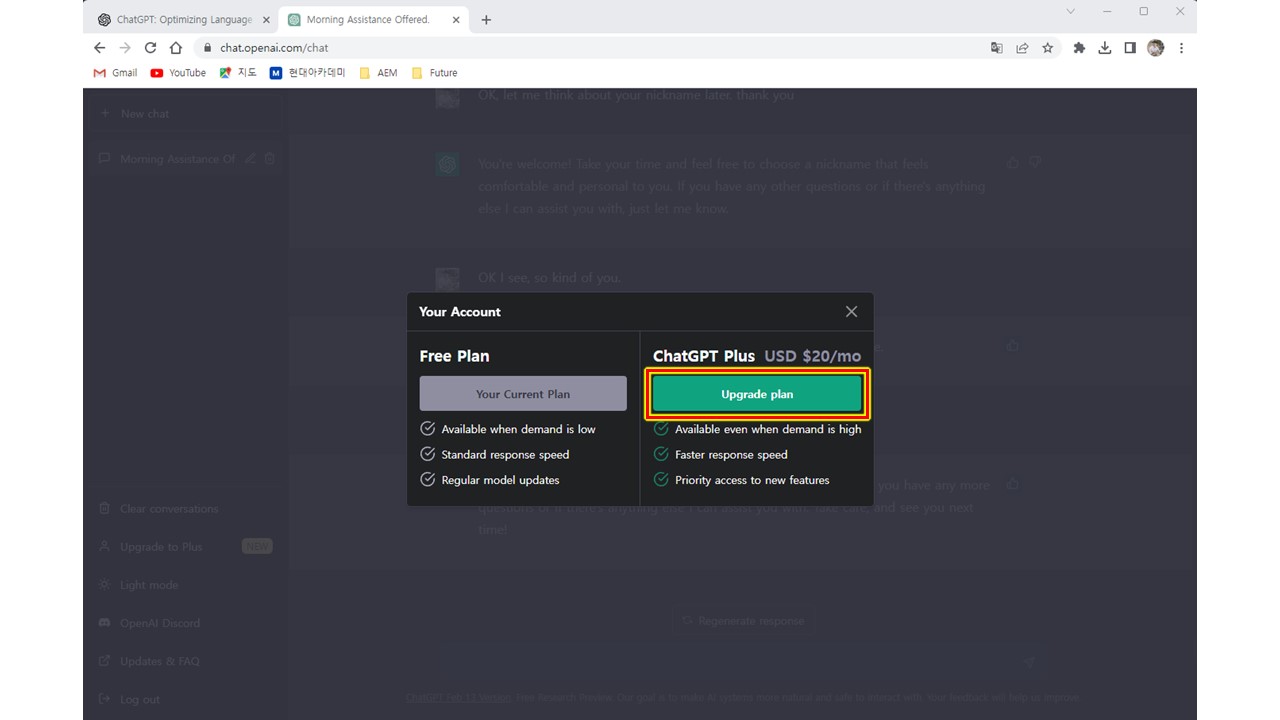Click the 'Available even when demand is high' text

(768, 429)
